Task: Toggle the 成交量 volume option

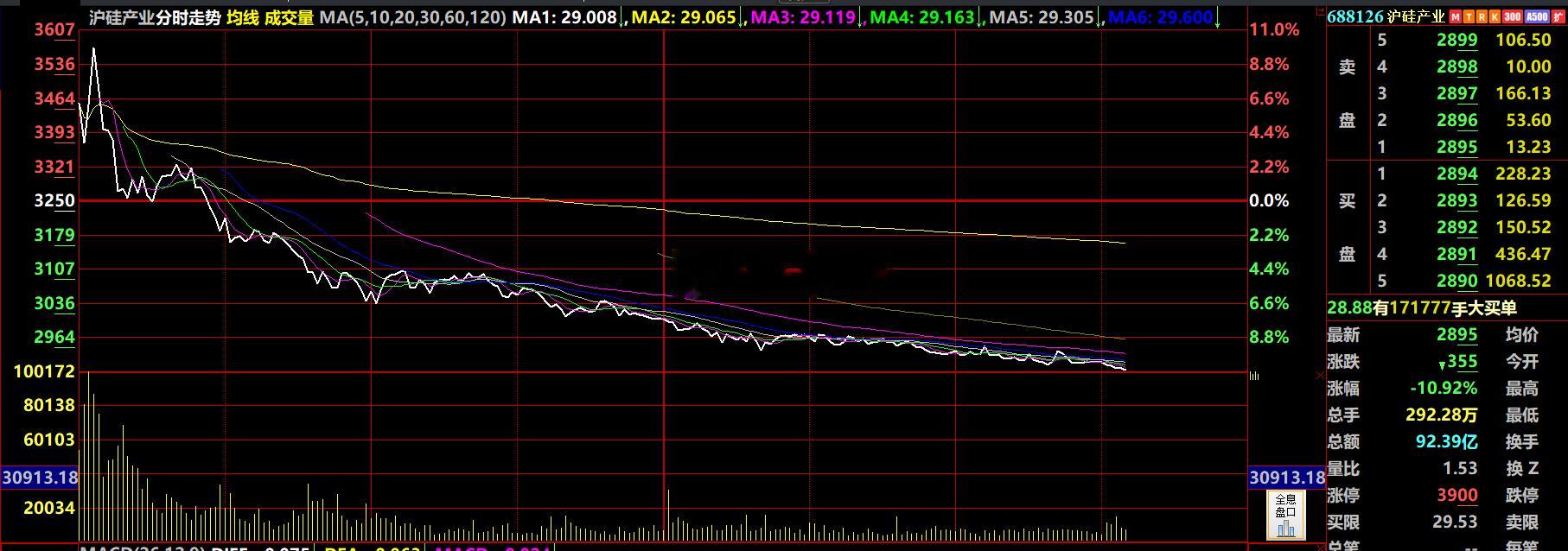Action: click(x=289, y=17)
